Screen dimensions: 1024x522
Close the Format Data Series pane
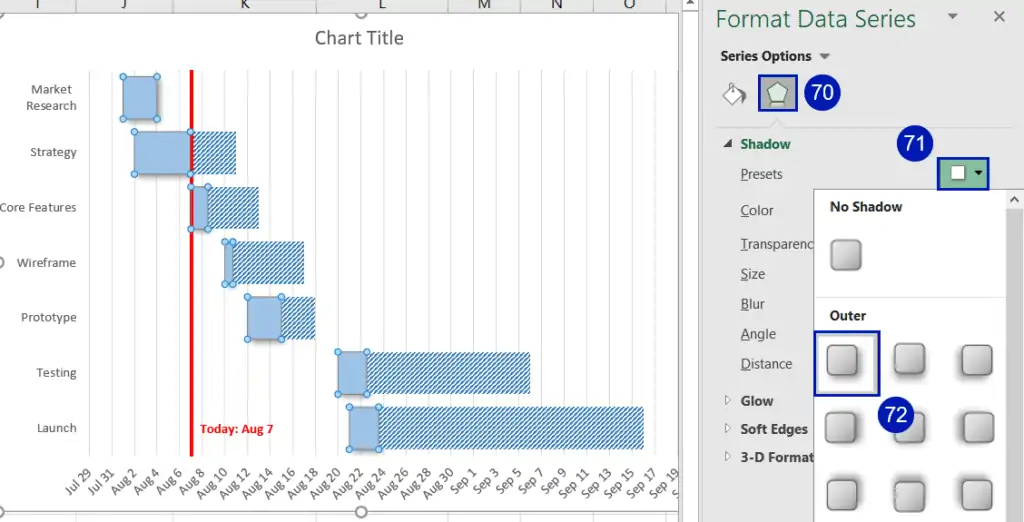tap(999, 17)
